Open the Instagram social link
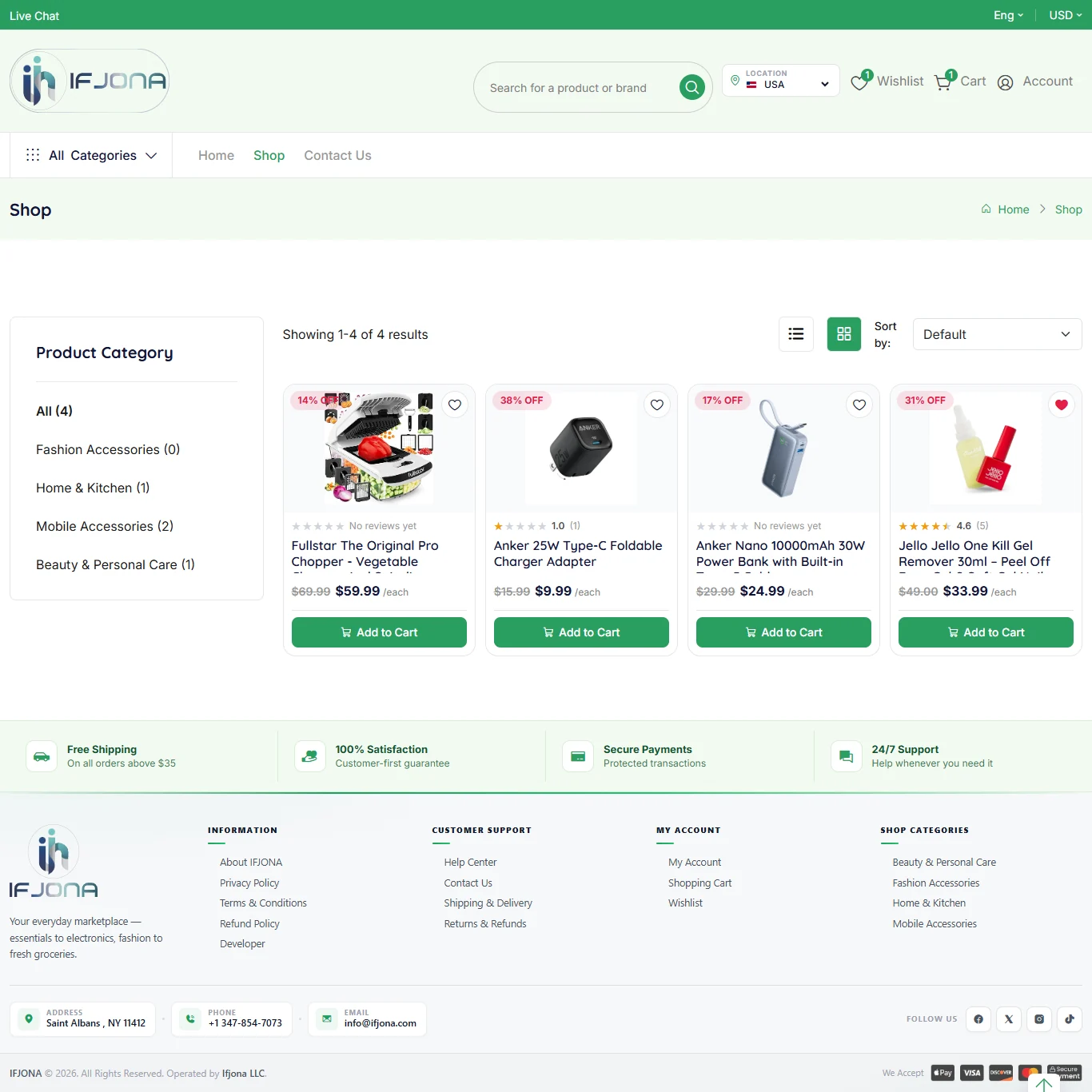The width and height of the screenshot is (1092, 1092). click(1039, 1019)
